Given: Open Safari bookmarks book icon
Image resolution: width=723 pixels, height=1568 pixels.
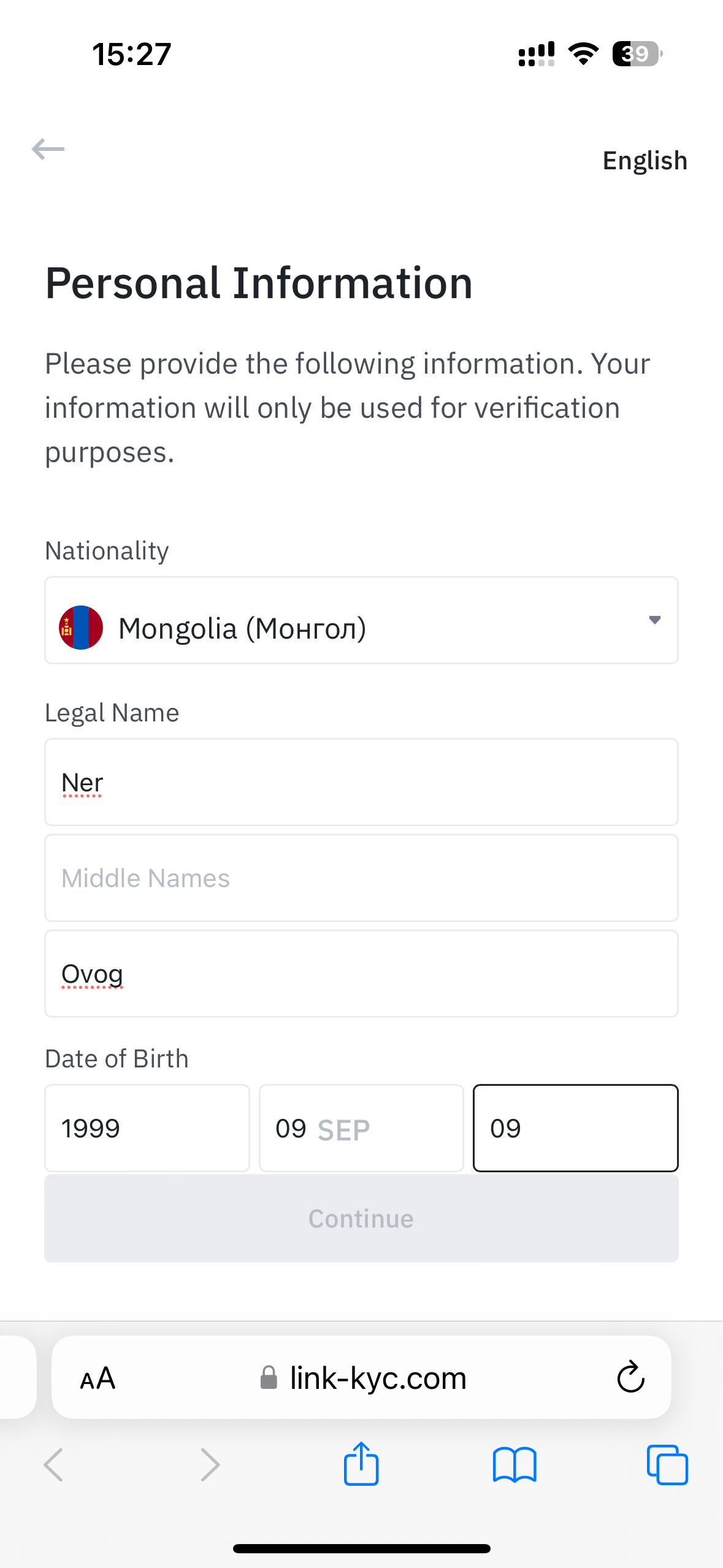Looking at the screenshot, I should coord(515,1465).
